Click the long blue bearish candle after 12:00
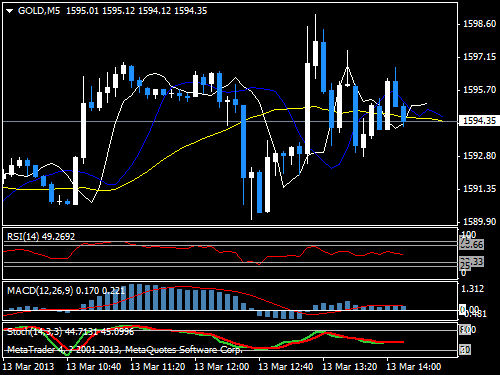Image resolution: width=500 pixels, height=375 pixels. click(244, 141)
